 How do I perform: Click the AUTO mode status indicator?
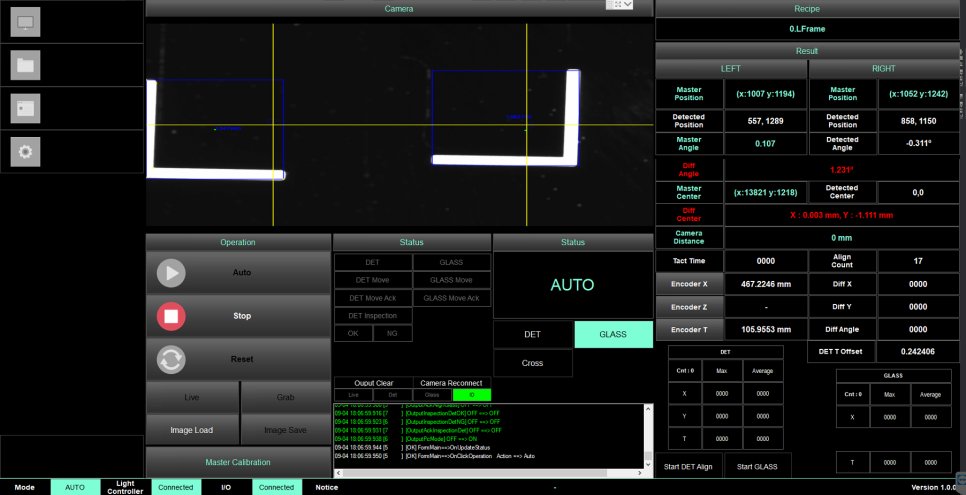(x=75, y=487)
